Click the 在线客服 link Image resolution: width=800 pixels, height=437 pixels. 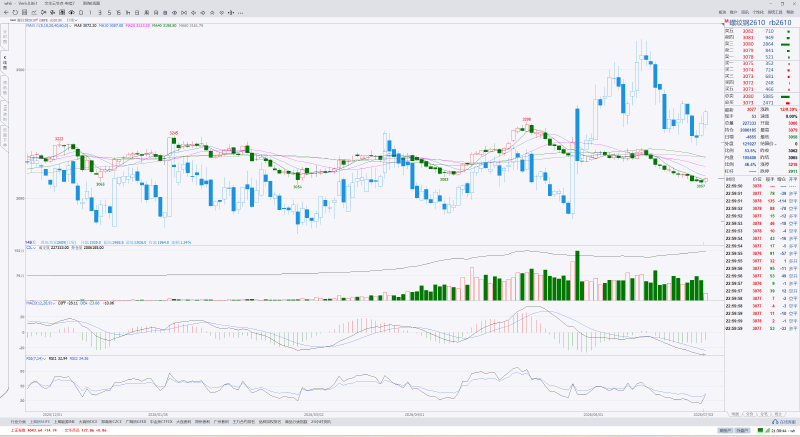tap(787, 422)
